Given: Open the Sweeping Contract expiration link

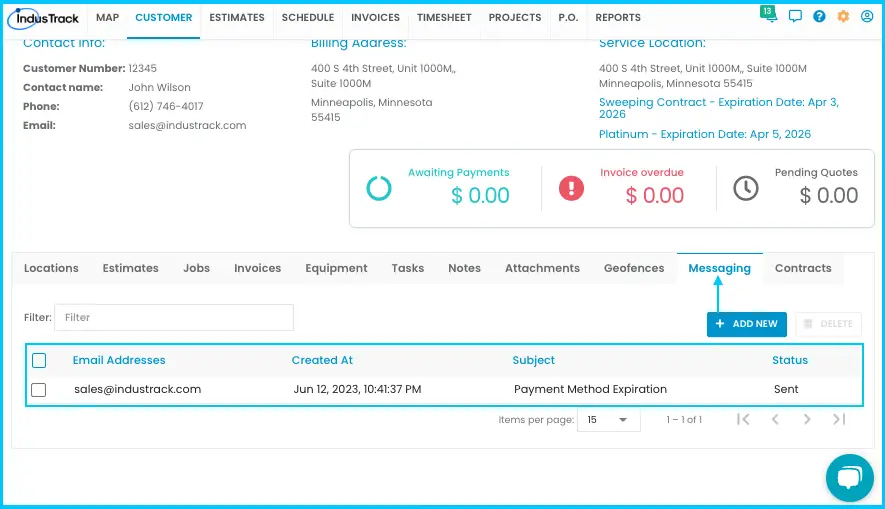Looking at the screenshot, I should click(718, 108).
